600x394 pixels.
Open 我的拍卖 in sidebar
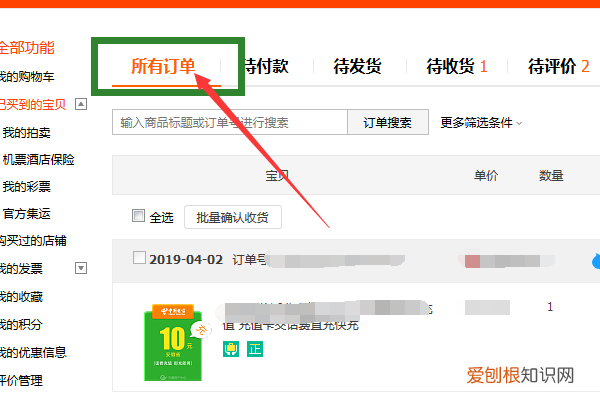pyautogui.click(x=26, y=132)
